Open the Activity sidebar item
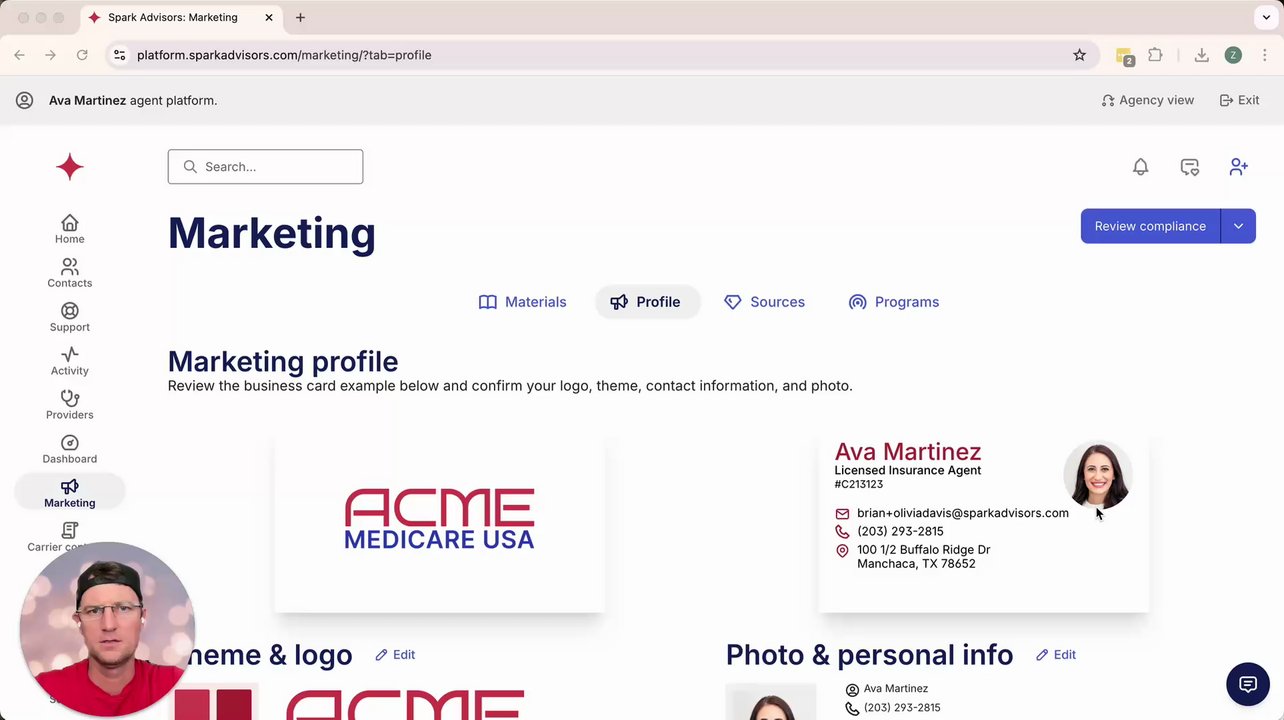This screenshot has width=1284, height=720. 70,361
